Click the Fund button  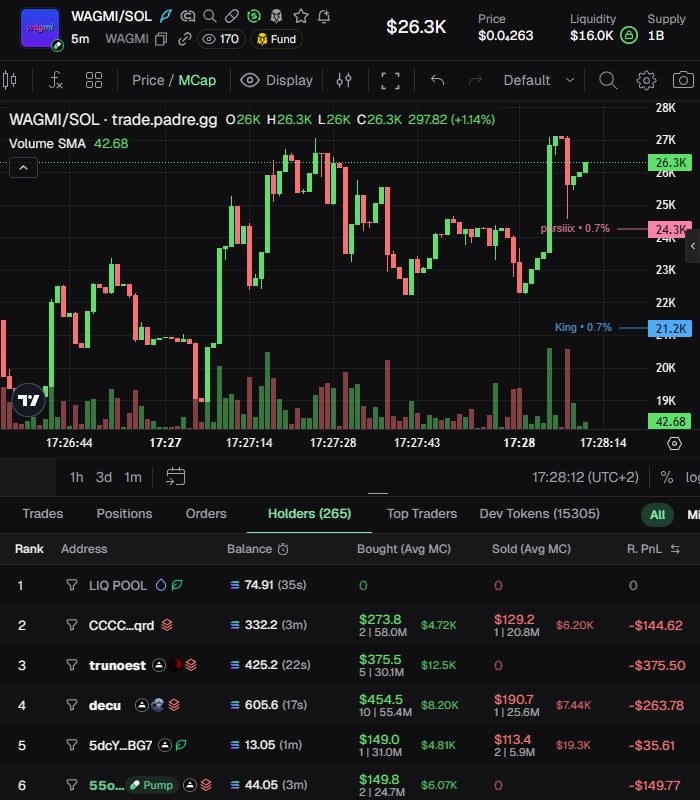[x=277, y=39]
